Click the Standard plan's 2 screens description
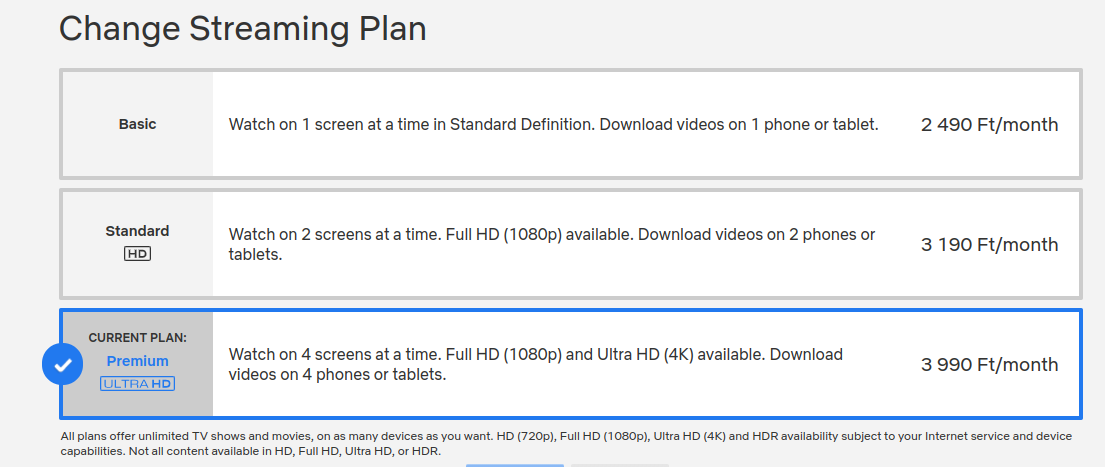This screenshot has width=1105, height=467. pos(551,245)
